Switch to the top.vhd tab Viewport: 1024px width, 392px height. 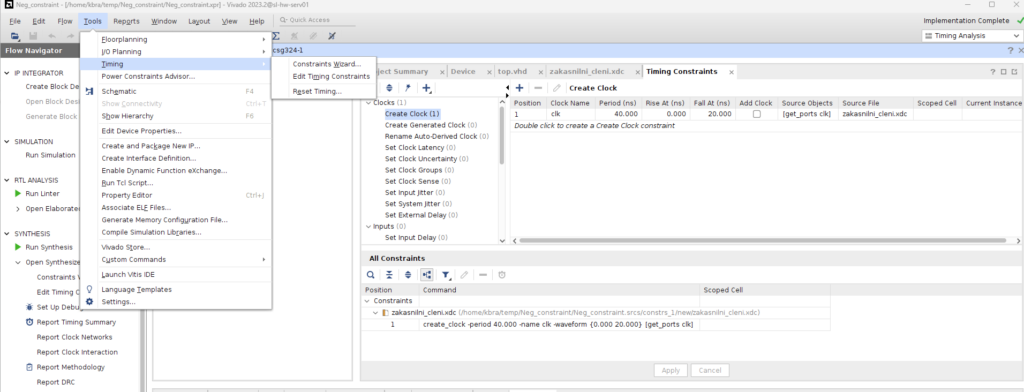pos(512,72)
